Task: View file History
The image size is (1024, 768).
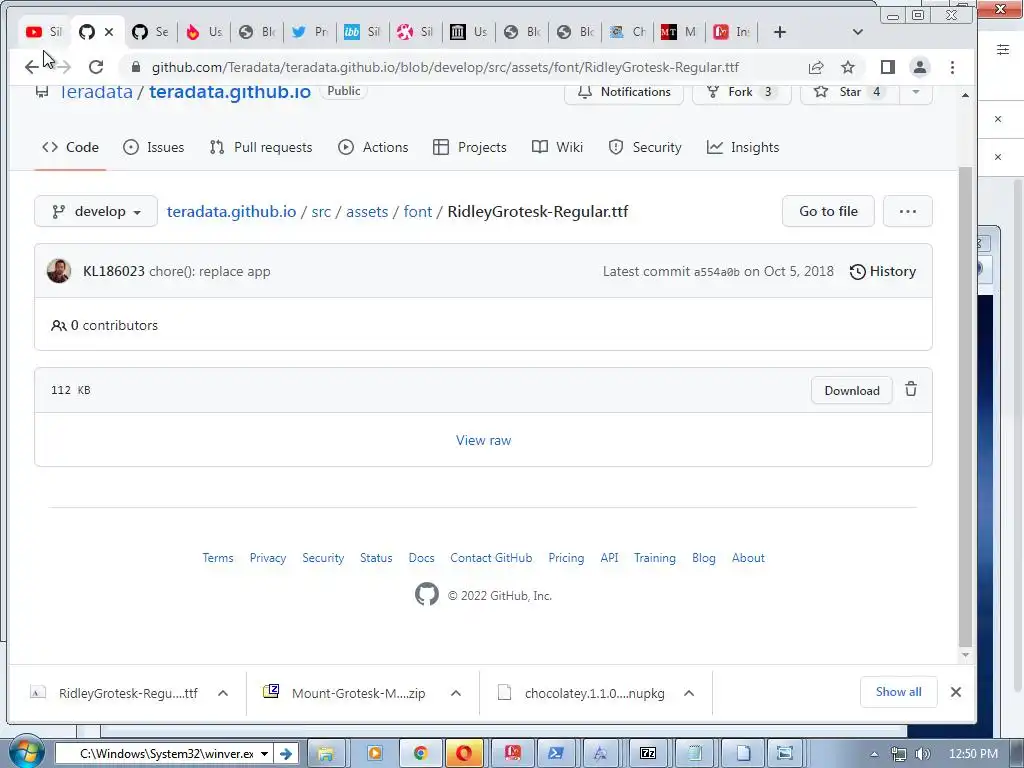Action: coord(883,272)
